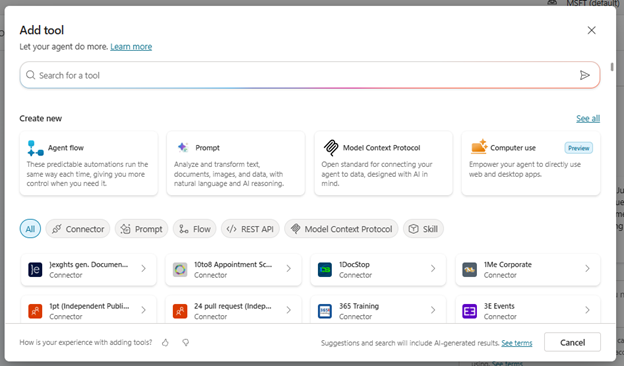
Task: Create a new Computer use tool
Action: point(531,164)
